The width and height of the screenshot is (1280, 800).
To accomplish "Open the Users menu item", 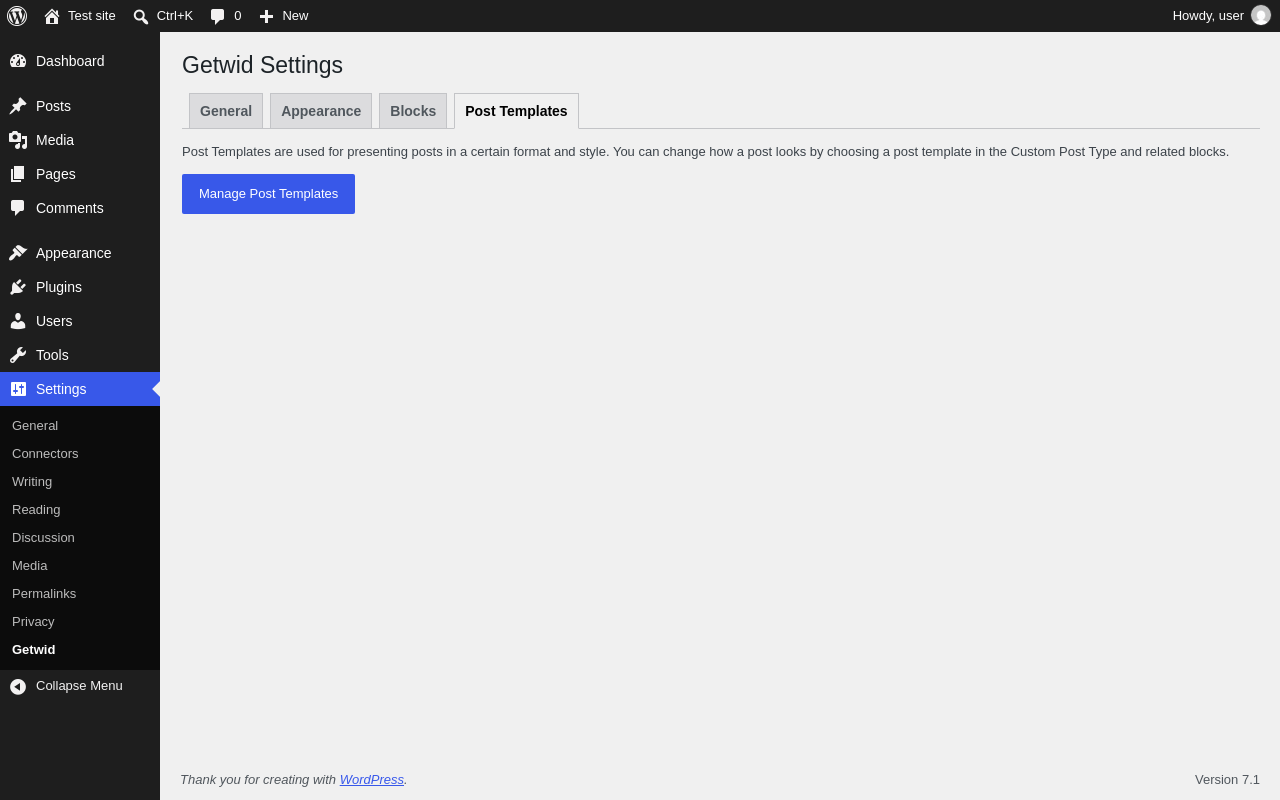I will (80, 321).
